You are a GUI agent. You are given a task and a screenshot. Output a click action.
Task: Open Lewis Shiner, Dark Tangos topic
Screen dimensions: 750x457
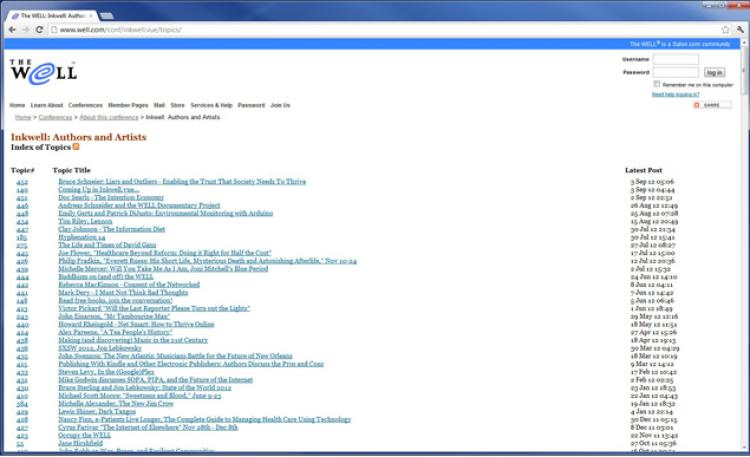pyautogui.click(x=97, y=412)
